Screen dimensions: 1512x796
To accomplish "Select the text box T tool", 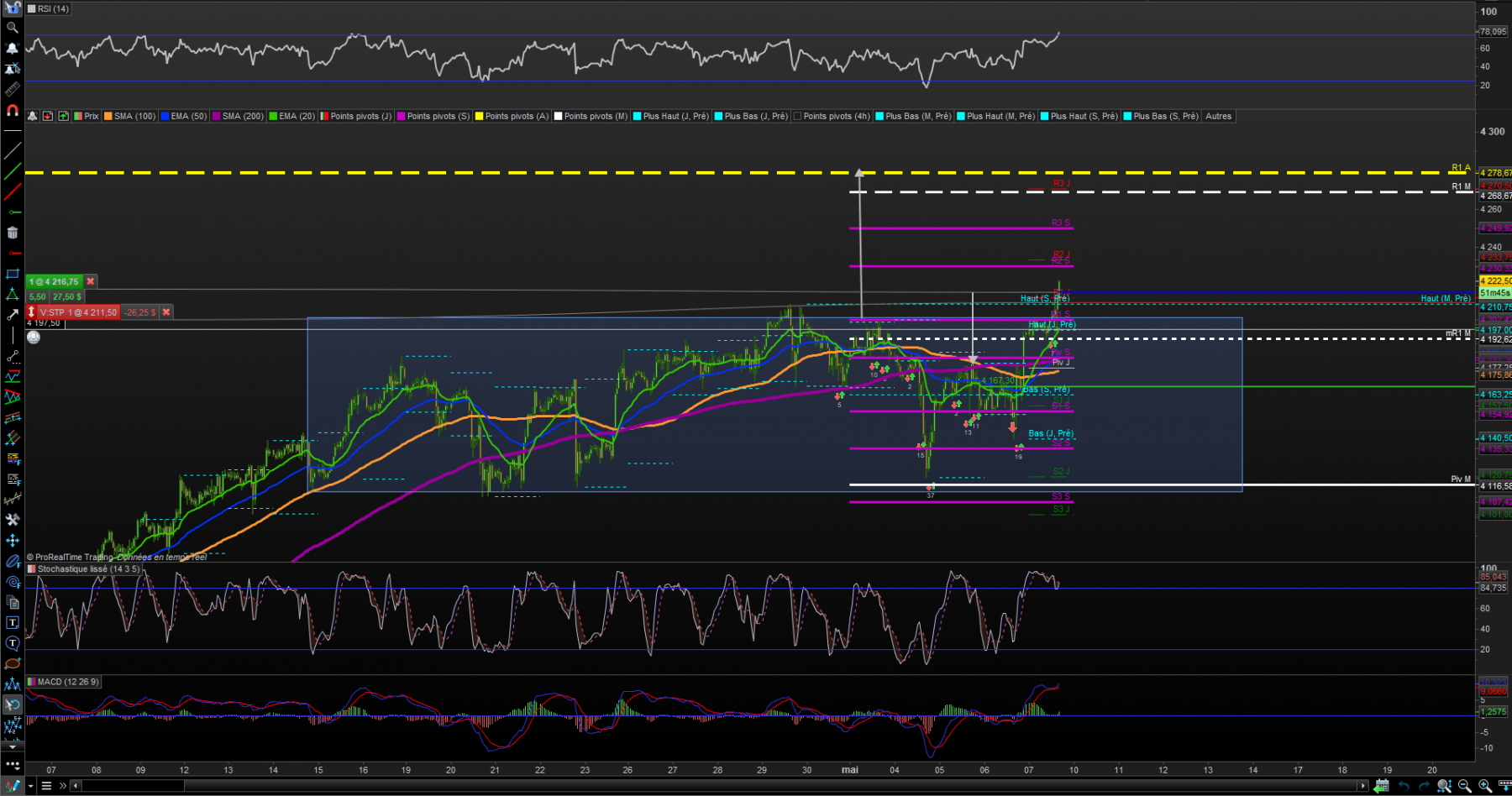I will [13, 623].
